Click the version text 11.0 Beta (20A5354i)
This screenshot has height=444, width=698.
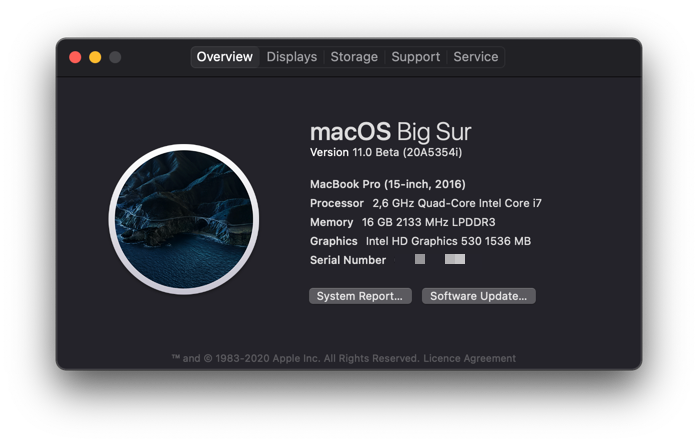(407, 152)
